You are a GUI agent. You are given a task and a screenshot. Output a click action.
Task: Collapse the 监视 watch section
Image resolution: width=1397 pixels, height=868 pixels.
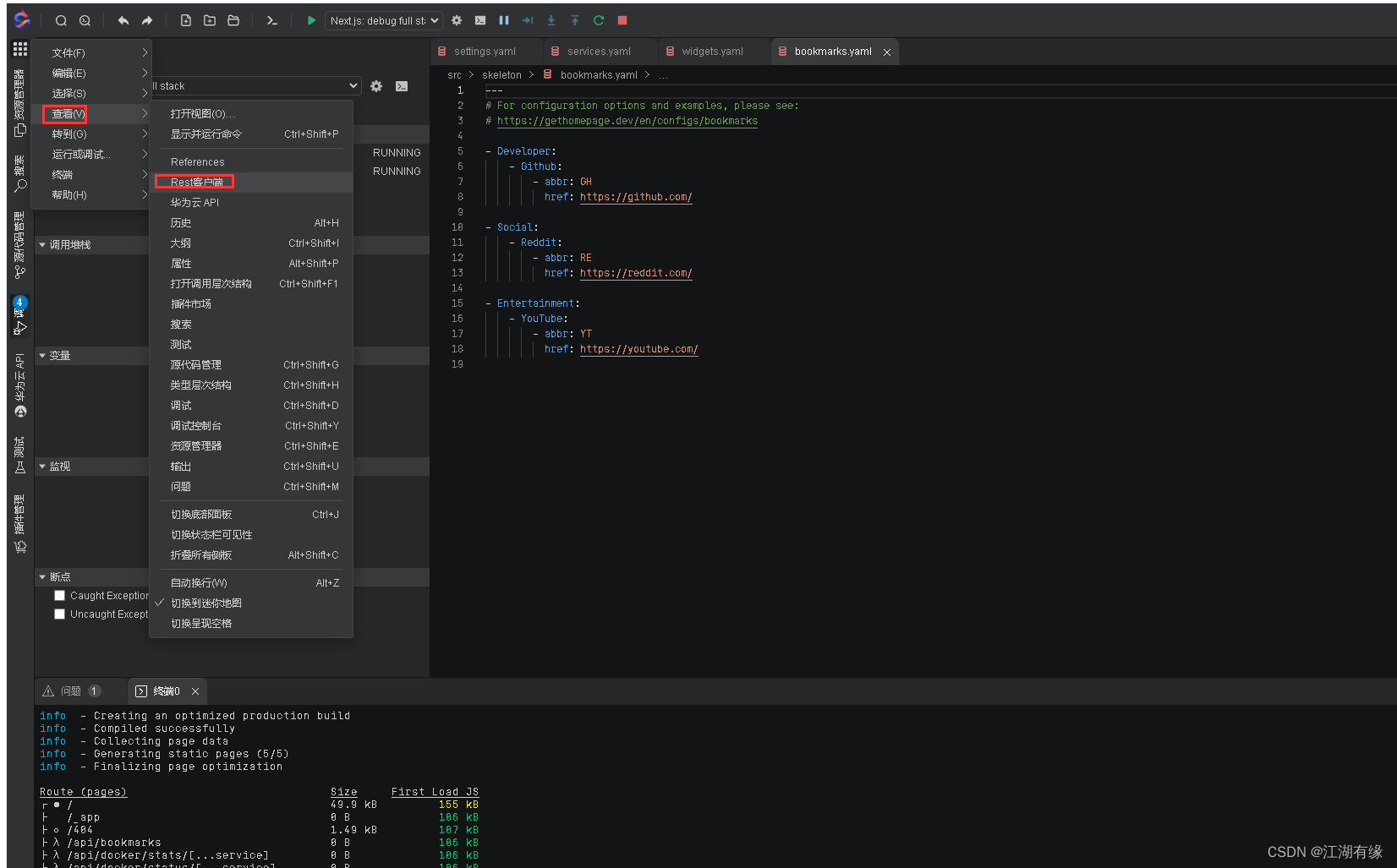pyautogui.click(x=42, y=466)
